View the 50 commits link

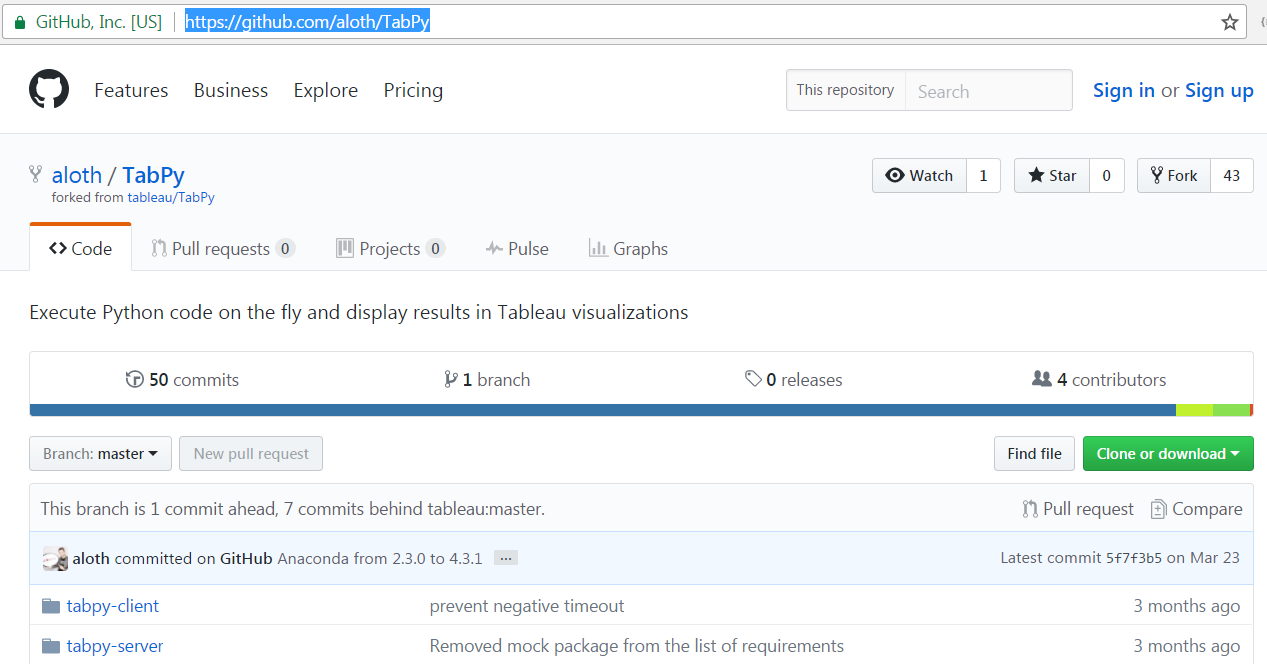182,380
